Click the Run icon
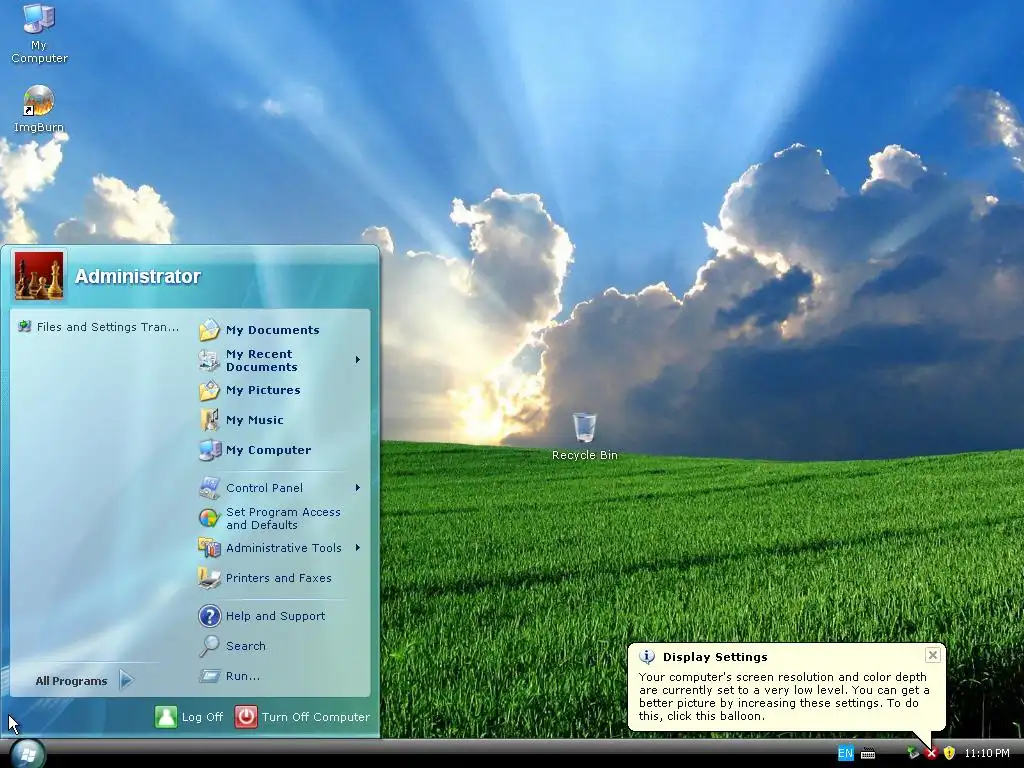This screenshot has height=768, width=1024. pos(210,676)
